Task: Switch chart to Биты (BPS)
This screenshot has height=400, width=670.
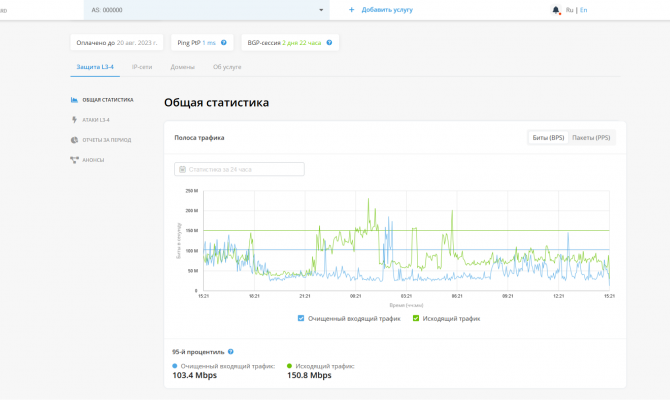Action: (548, 138)
